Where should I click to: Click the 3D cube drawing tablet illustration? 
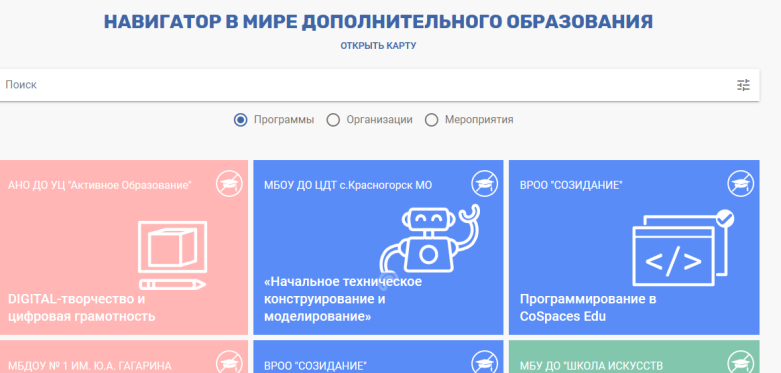(172, 255)
